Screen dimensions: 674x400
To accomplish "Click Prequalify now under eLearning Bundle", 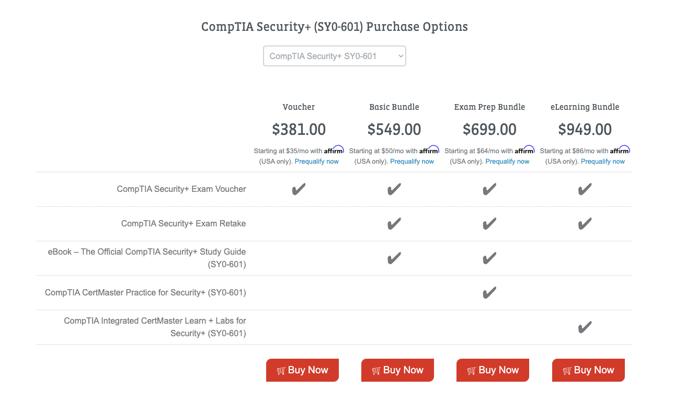I will [x=603, y=161].
